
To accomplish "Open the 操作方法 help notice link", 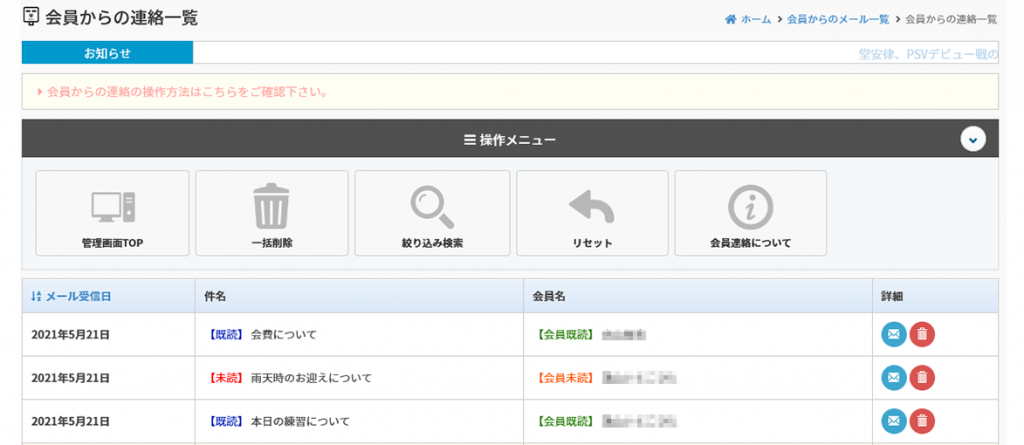I will coord(187,92).
